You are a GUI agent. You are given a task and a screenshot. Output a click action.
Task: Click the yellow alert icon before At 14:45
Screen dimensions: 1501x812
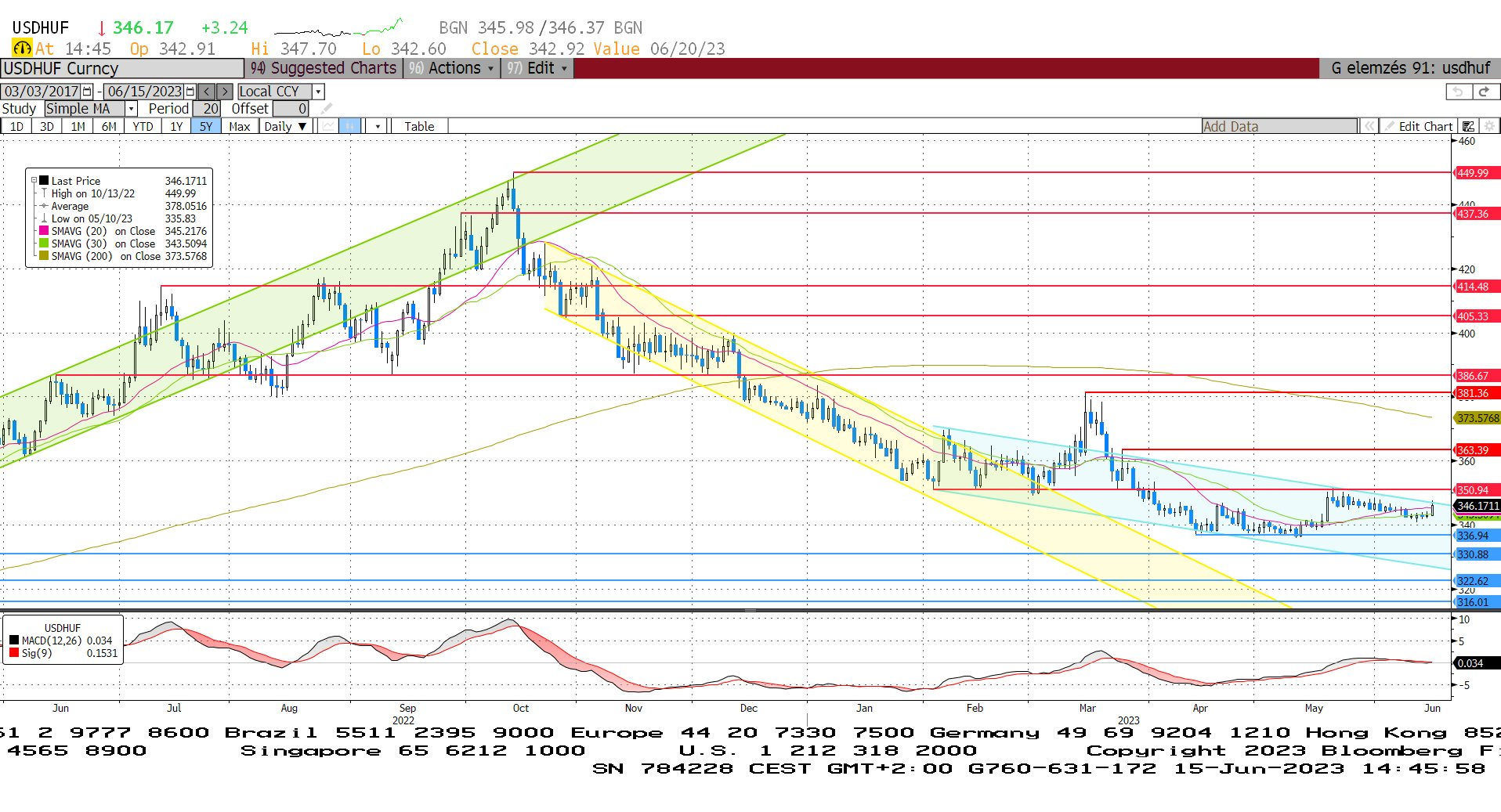pos(22,49)
